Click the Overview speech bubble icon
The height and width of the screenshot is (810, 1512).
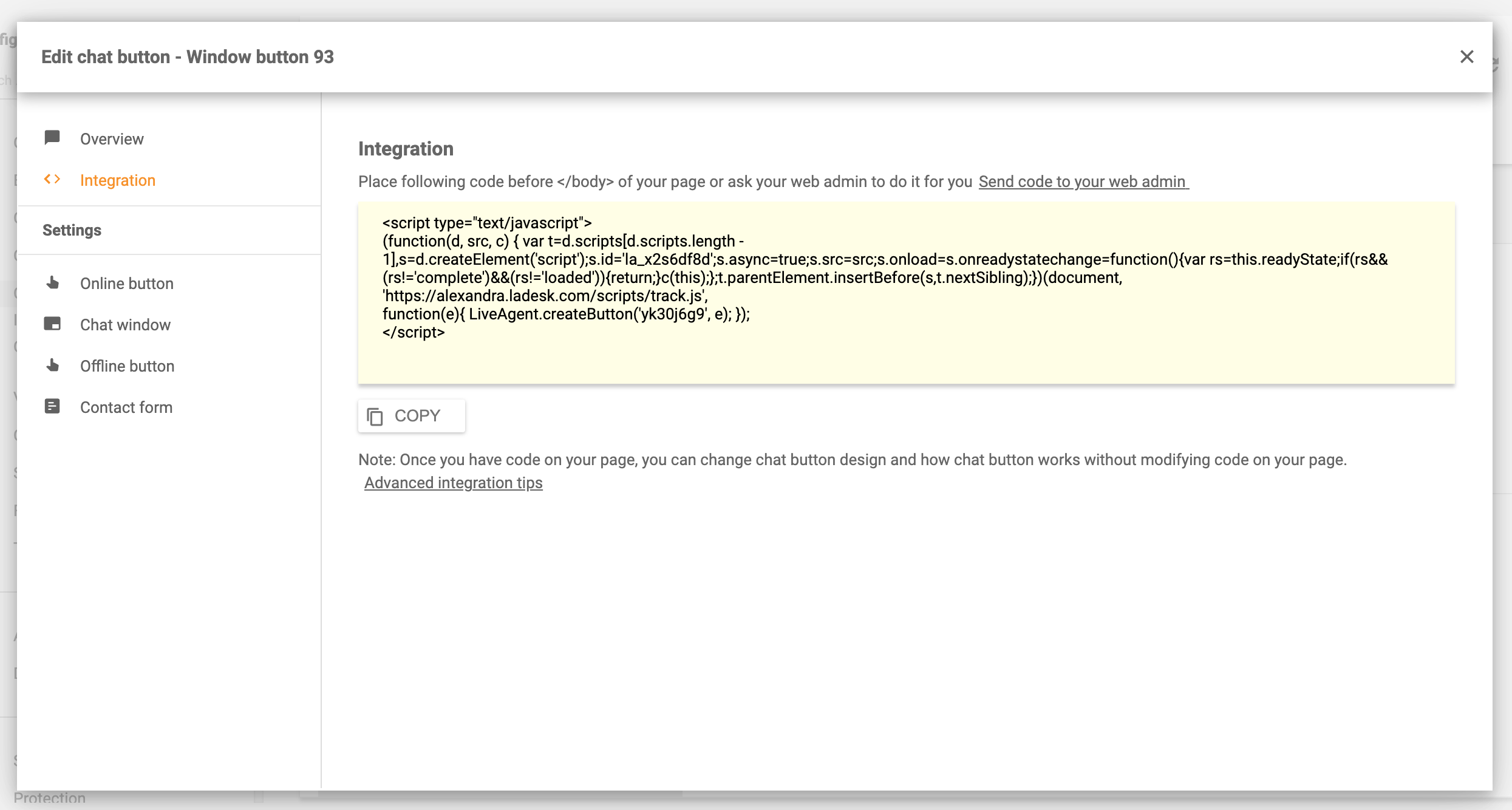coord(52,138)
